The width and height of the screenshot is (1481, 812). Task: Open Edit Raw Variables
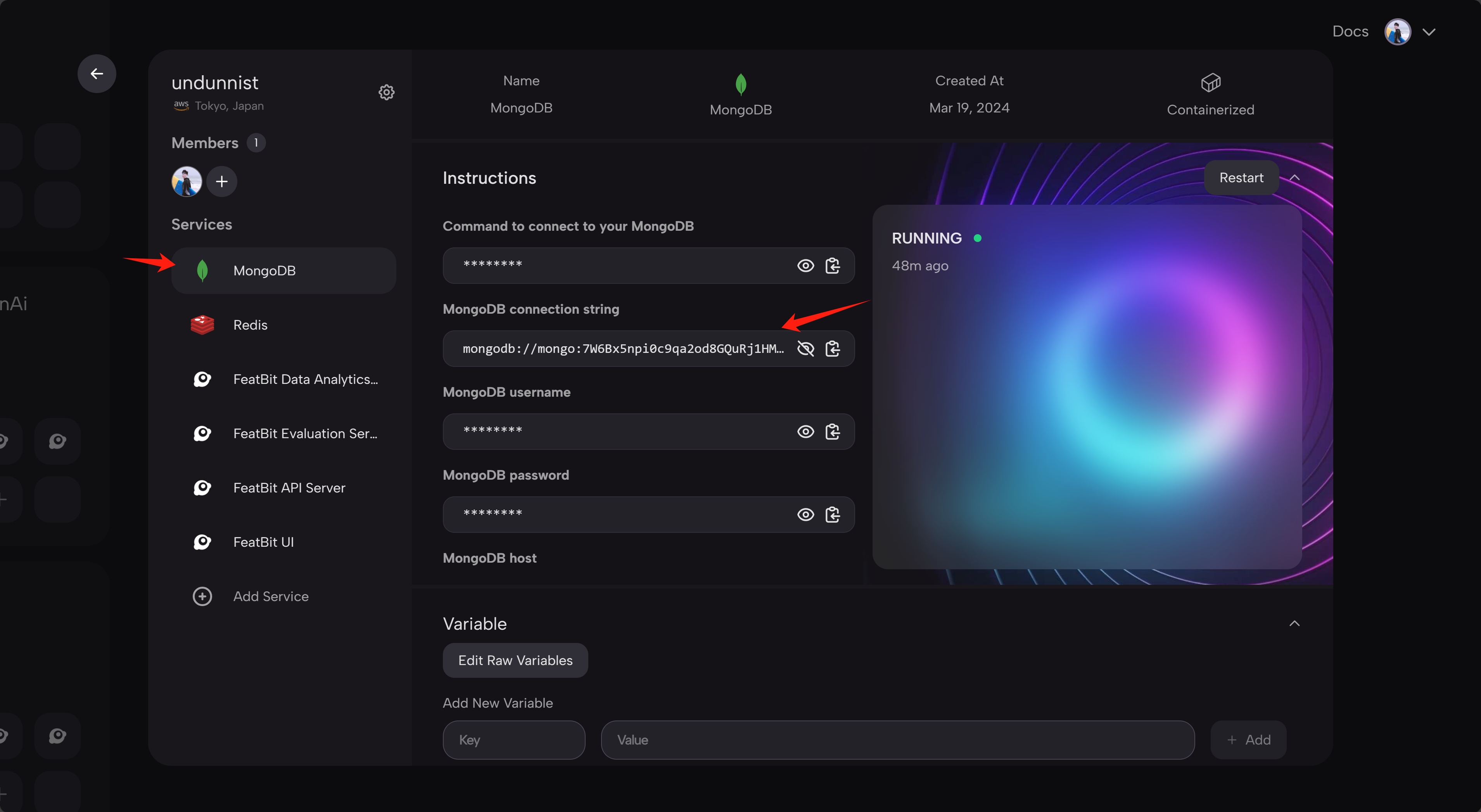coord(515,660)
